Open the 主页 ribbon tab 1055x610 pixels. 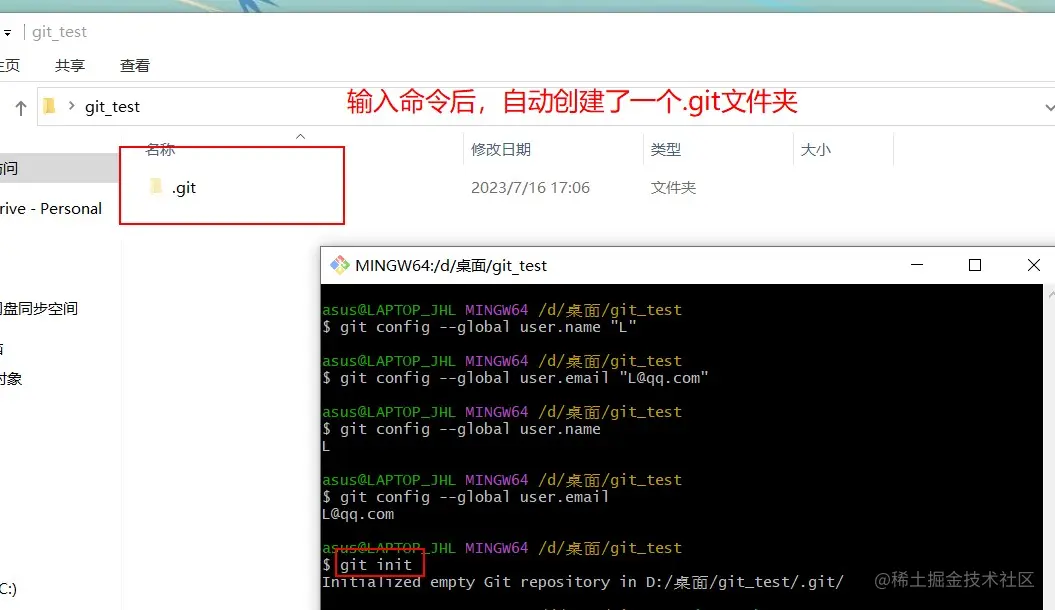click(x=9, y=65)
